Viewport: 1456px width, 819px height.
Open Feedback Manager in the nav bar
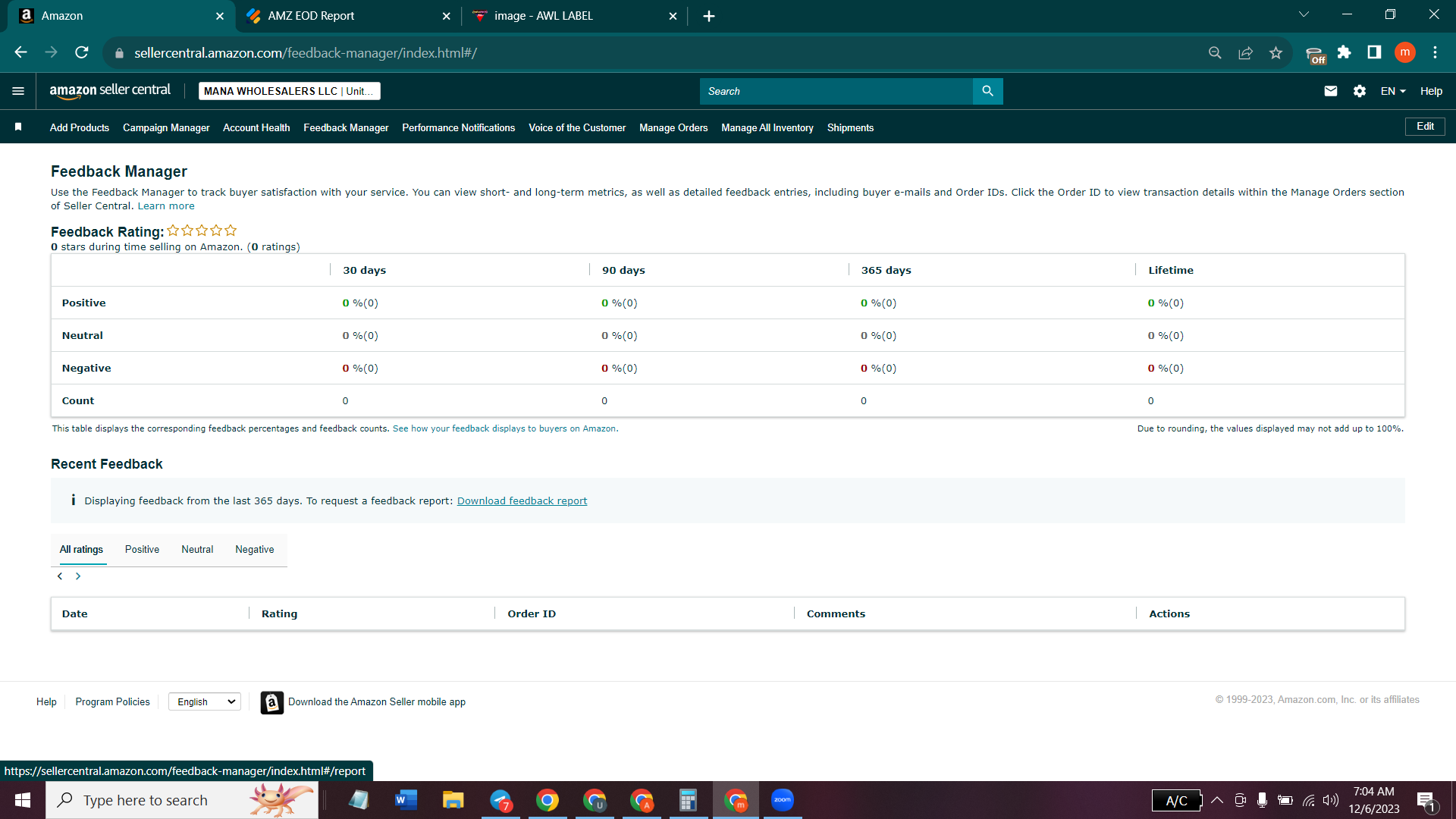click(x=346, y=127)
